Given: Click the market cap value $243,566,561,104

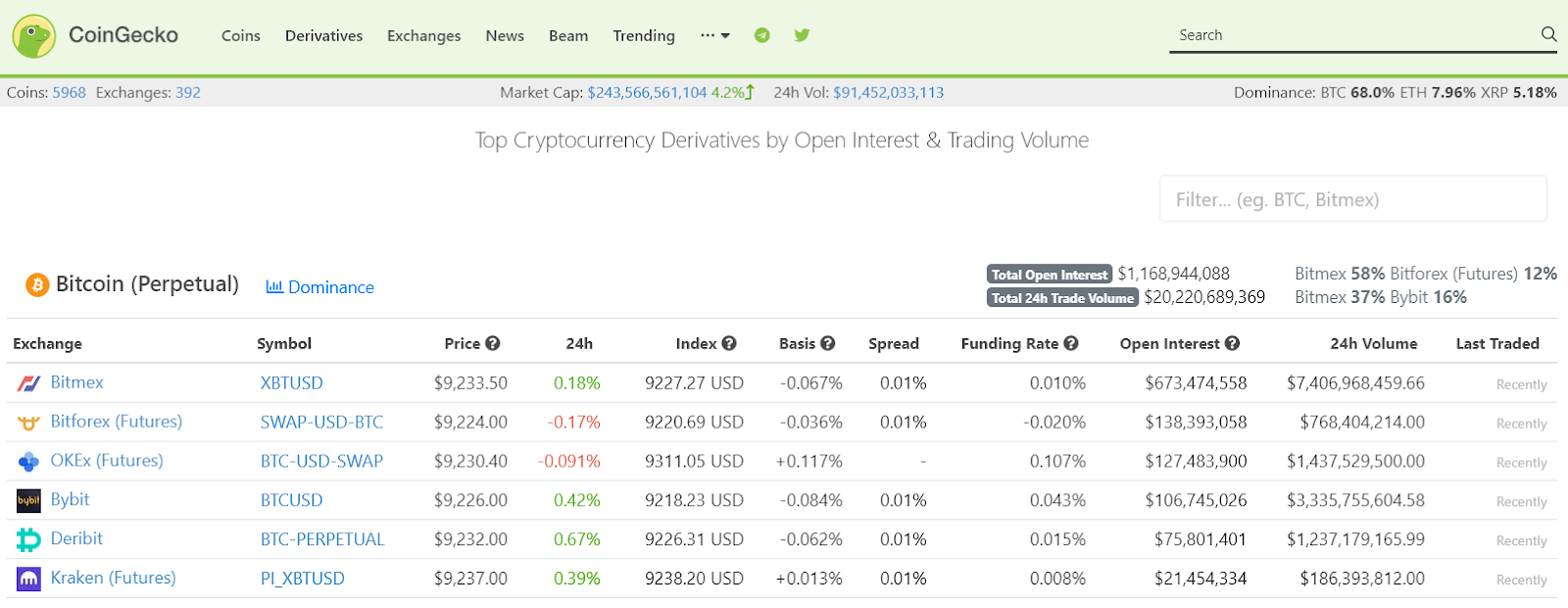Looking at the screenshot, I should coord(647,92).
